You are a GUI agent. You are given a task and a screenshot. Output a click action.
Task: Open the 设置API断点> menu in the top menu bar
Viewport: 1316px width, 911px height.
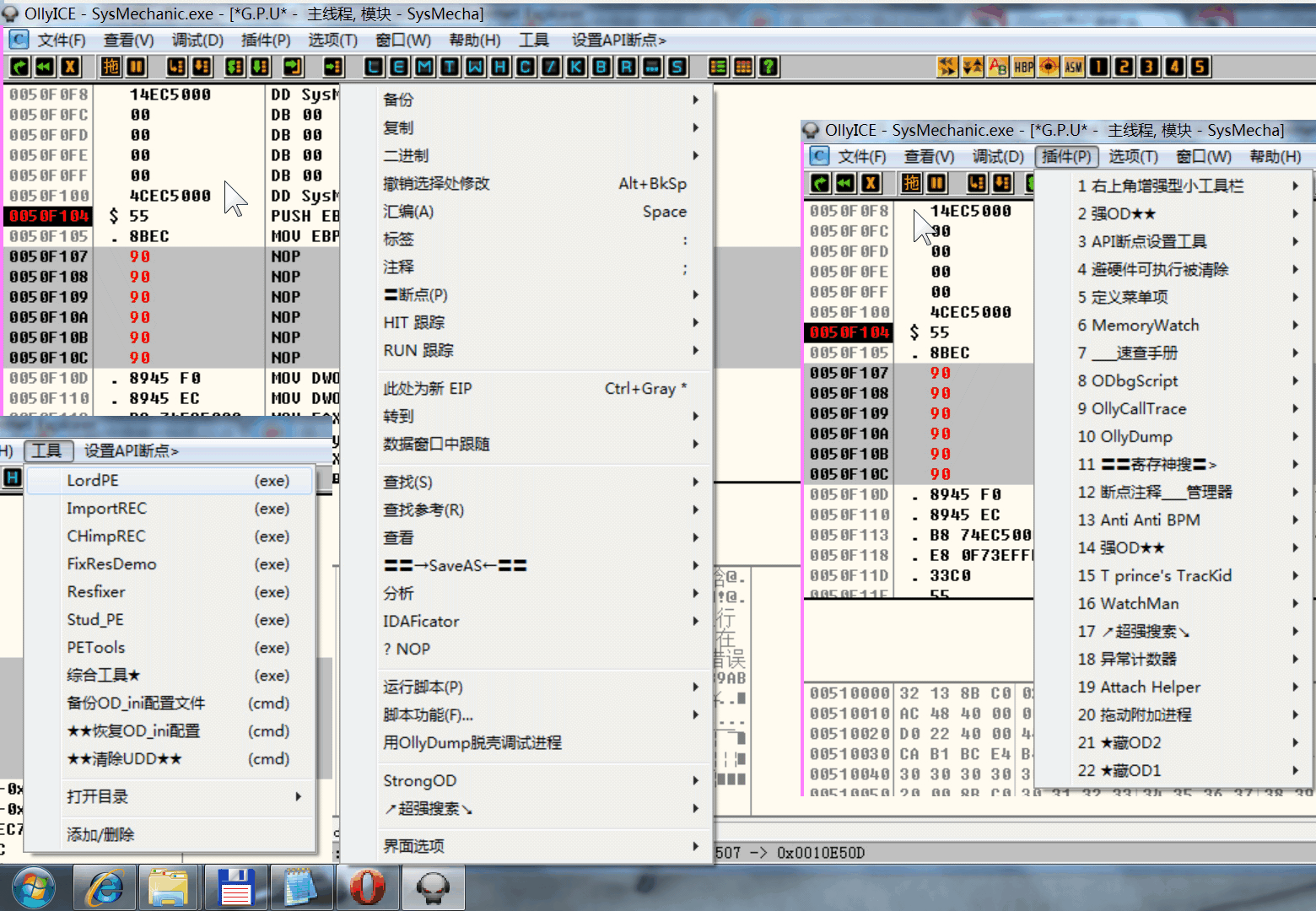[x=619, y=40]
